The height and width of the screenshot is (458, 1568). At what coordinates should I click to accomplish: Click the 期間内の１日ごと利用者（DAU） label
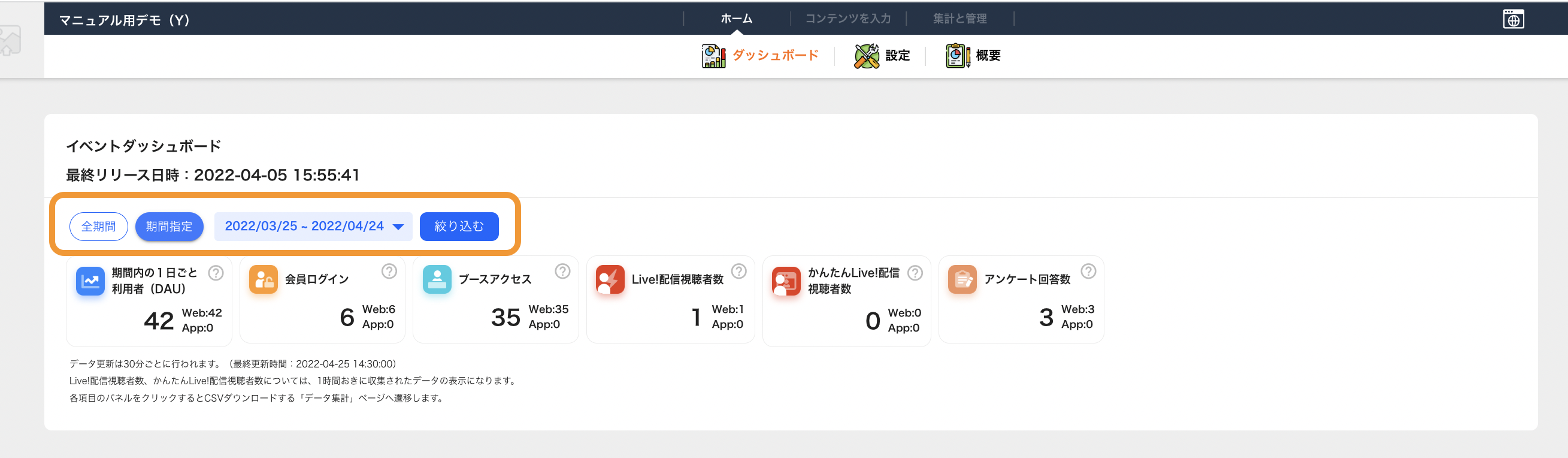pos(155,281)
